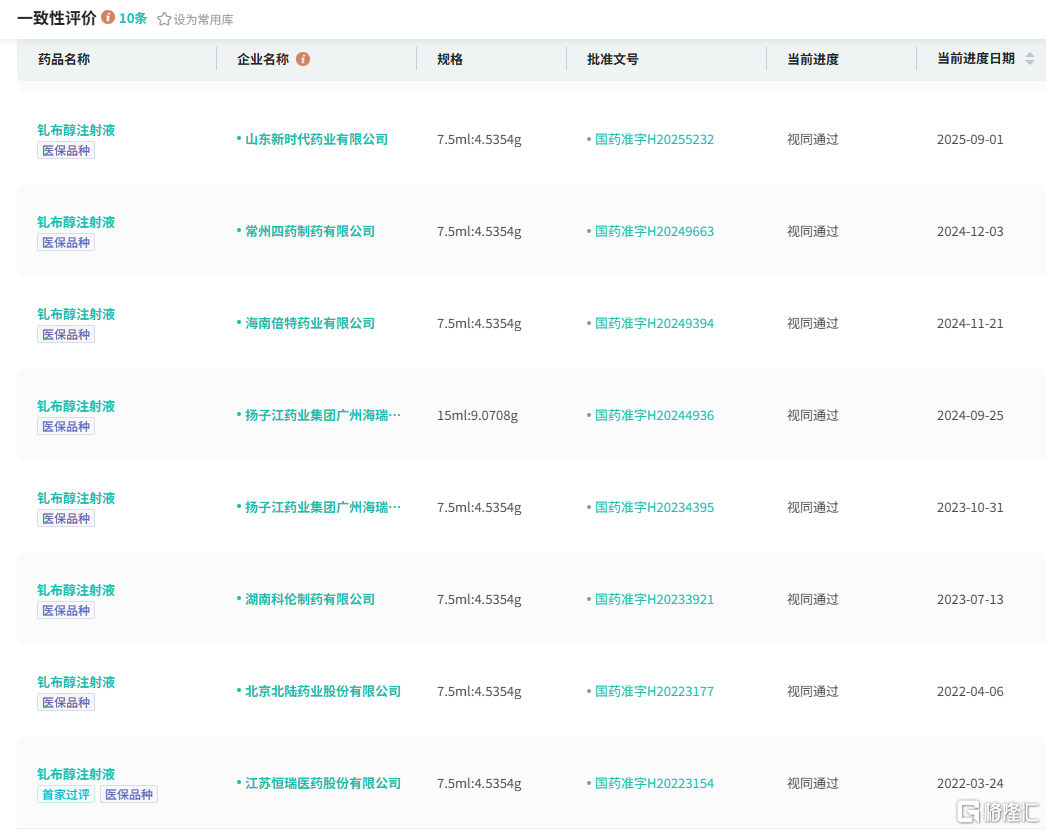Open 钆布醇注射液 in 海南倍特 row
This screenshot has height=831, width=1046.
coord(76,314)
